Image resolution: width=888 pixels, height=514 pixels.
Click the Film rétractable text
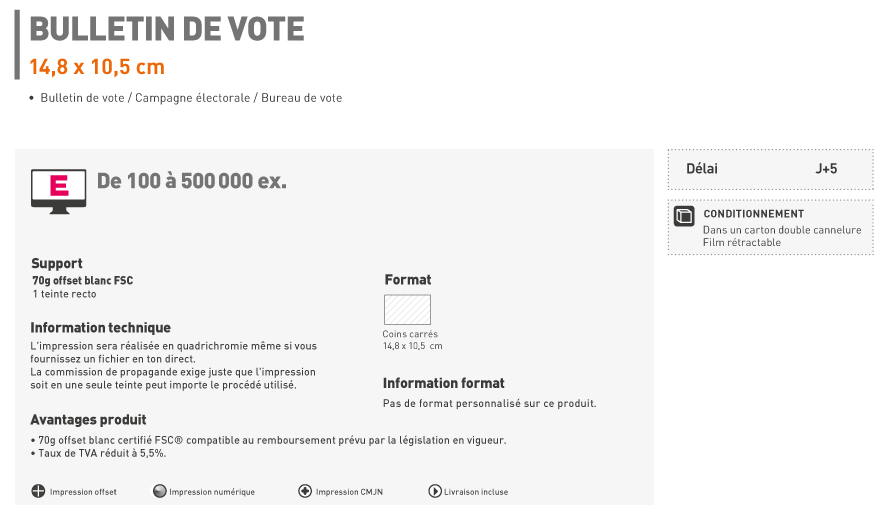[x=742, y=242]
